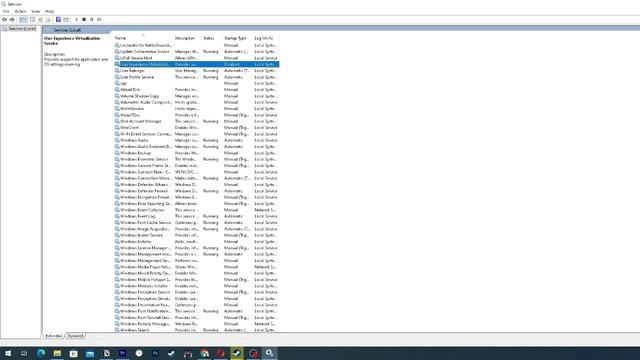Click the blue Help icon in toolbar
The image size is (640, 360).
coord(58,20)
